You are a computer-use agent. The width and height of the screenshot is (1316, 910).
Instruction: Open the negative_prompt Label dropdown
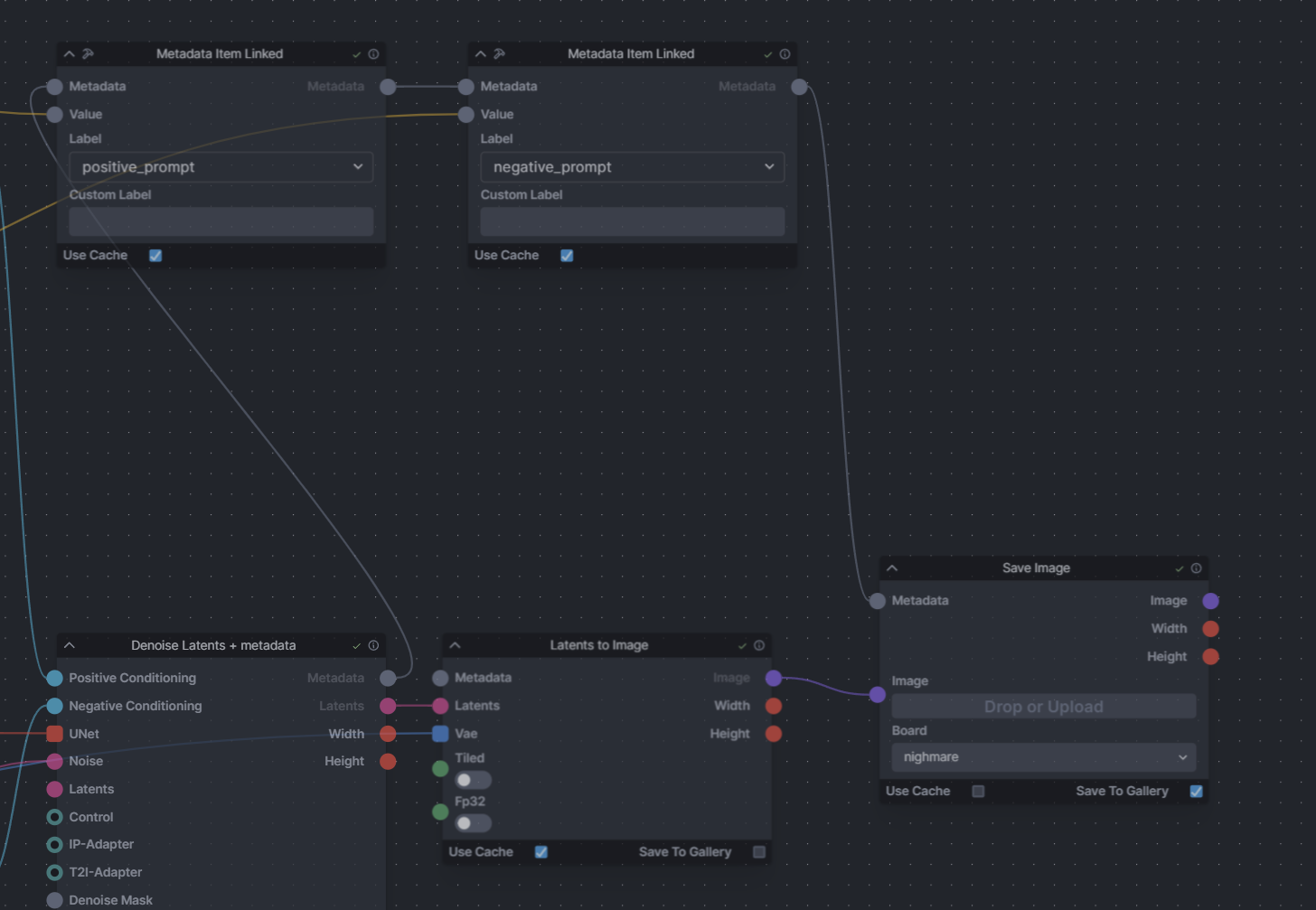coord(633,167)
